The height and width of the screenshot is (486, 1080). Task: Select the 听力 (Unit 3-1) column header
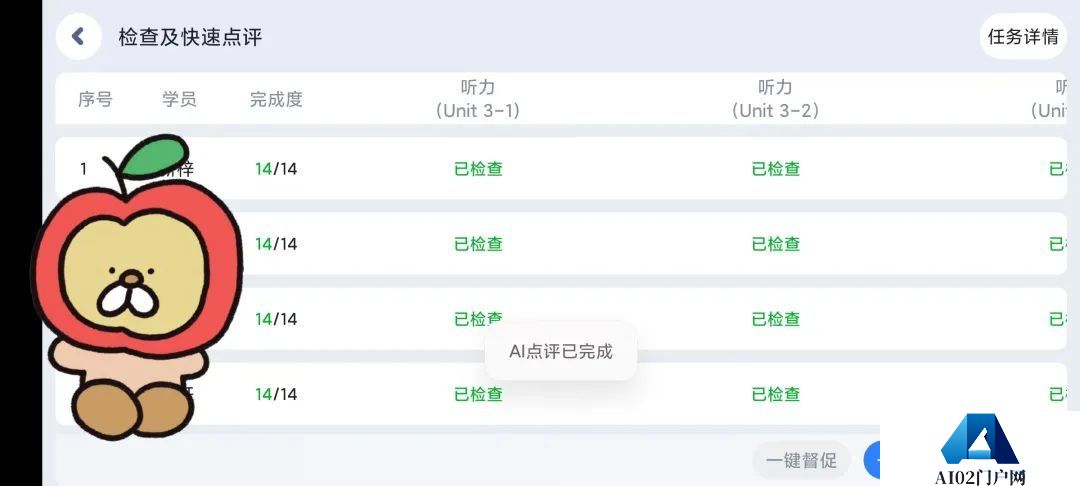pos(477,99)
